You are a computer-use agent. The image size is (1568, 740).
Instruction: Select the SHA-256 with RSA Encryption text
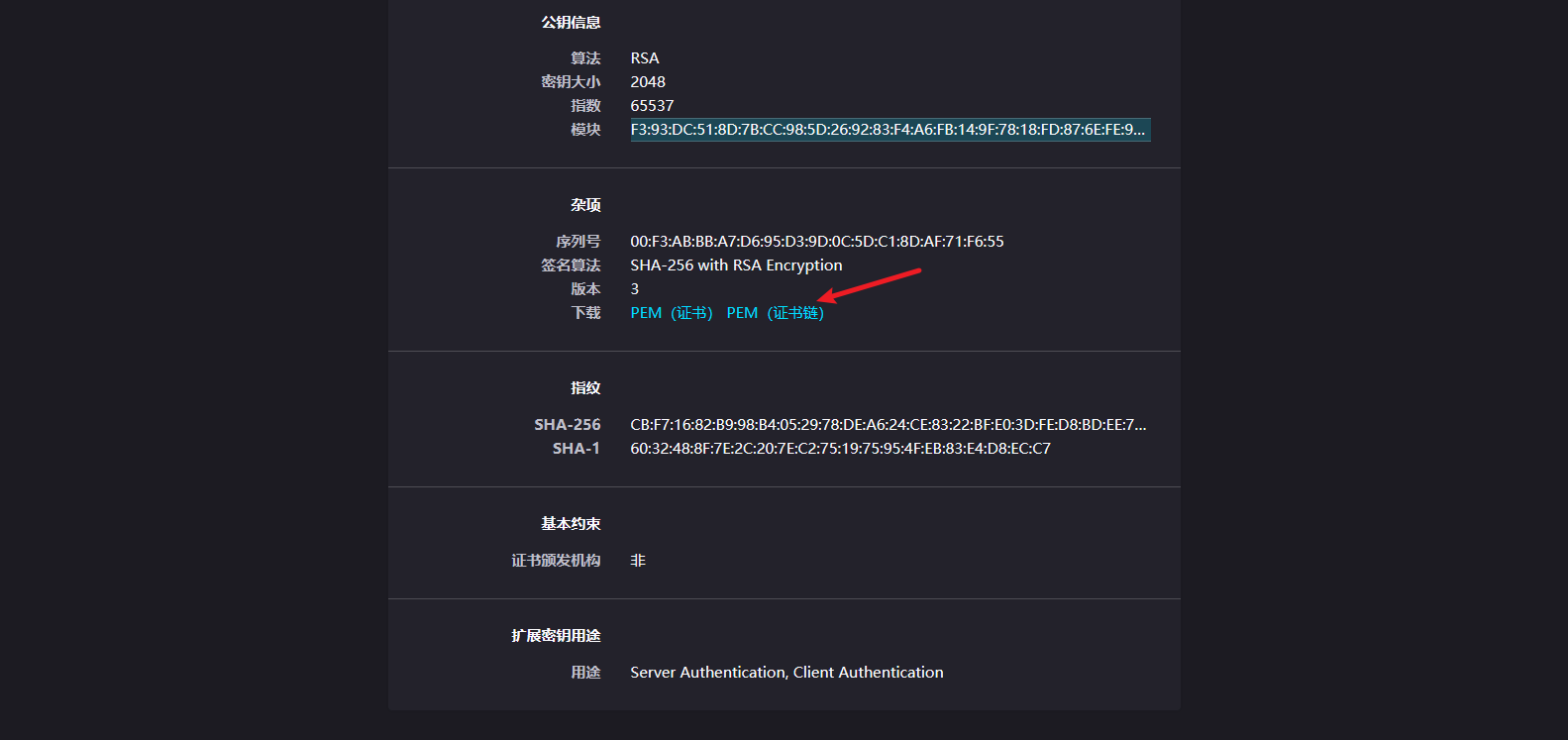coord(736,265)
